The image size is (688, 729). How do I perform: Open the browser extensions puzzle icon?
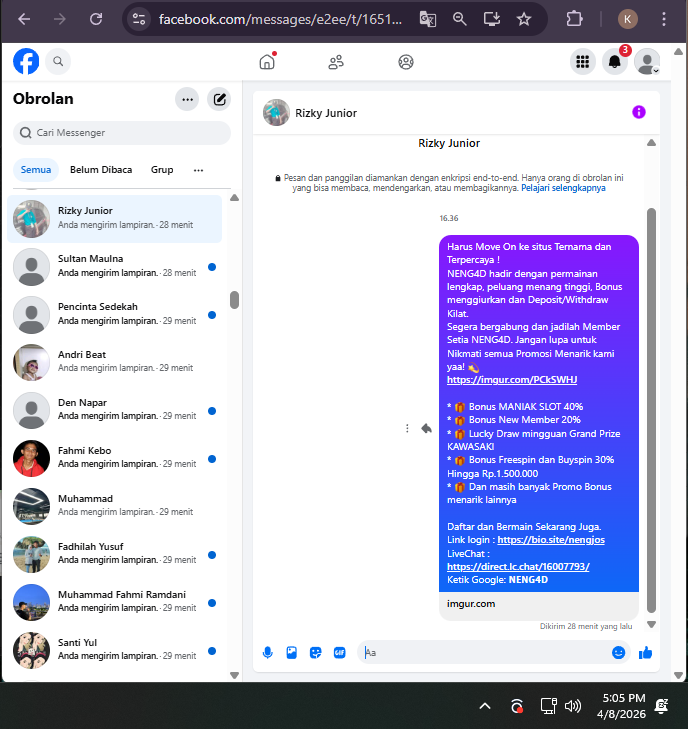575,19
